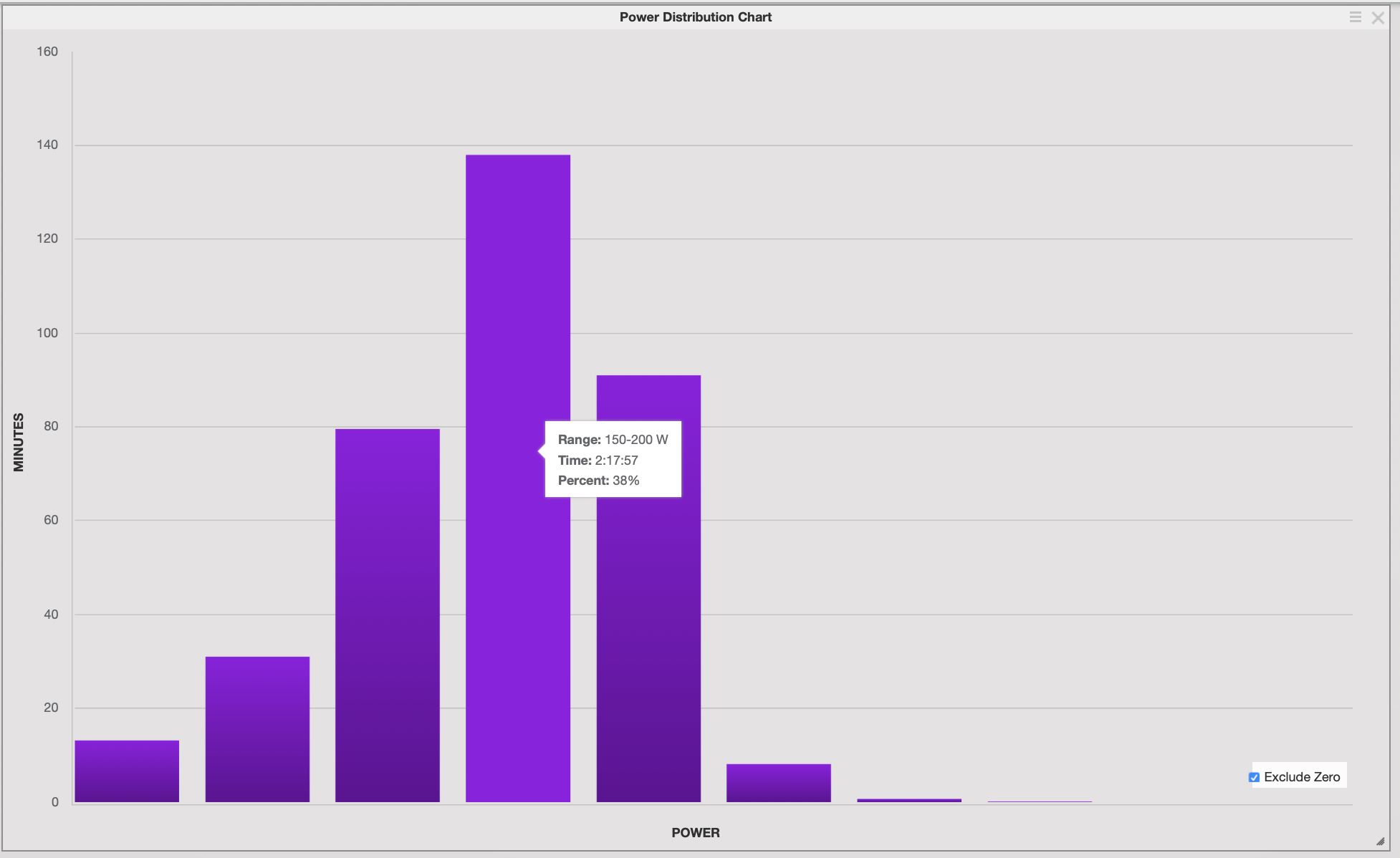The image size is (1400, 858).
Task: Select the second bar from the left
Action: point(256,731)
